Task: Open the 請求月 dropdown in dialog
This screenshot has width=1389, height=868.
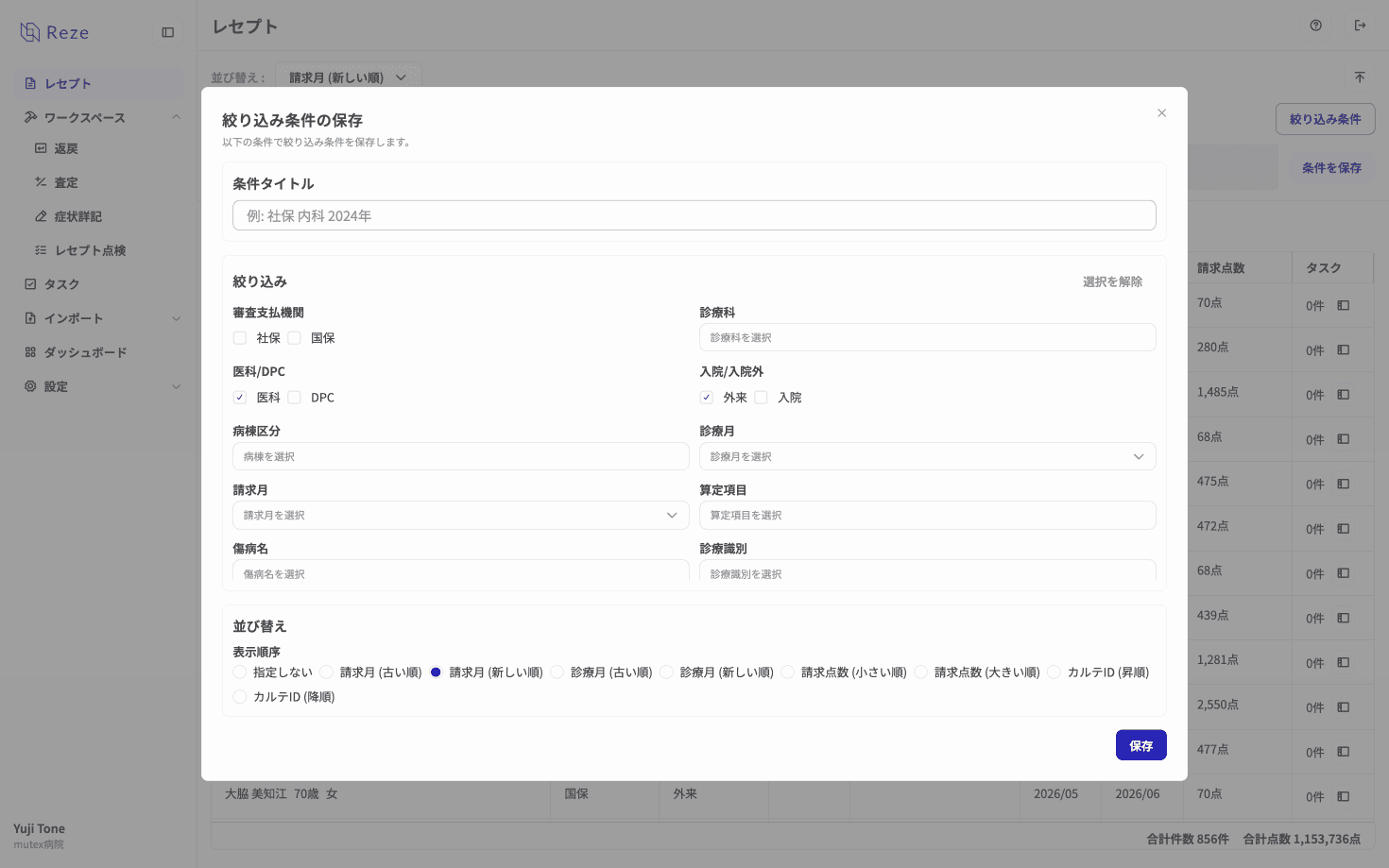Action: (461, 515)
